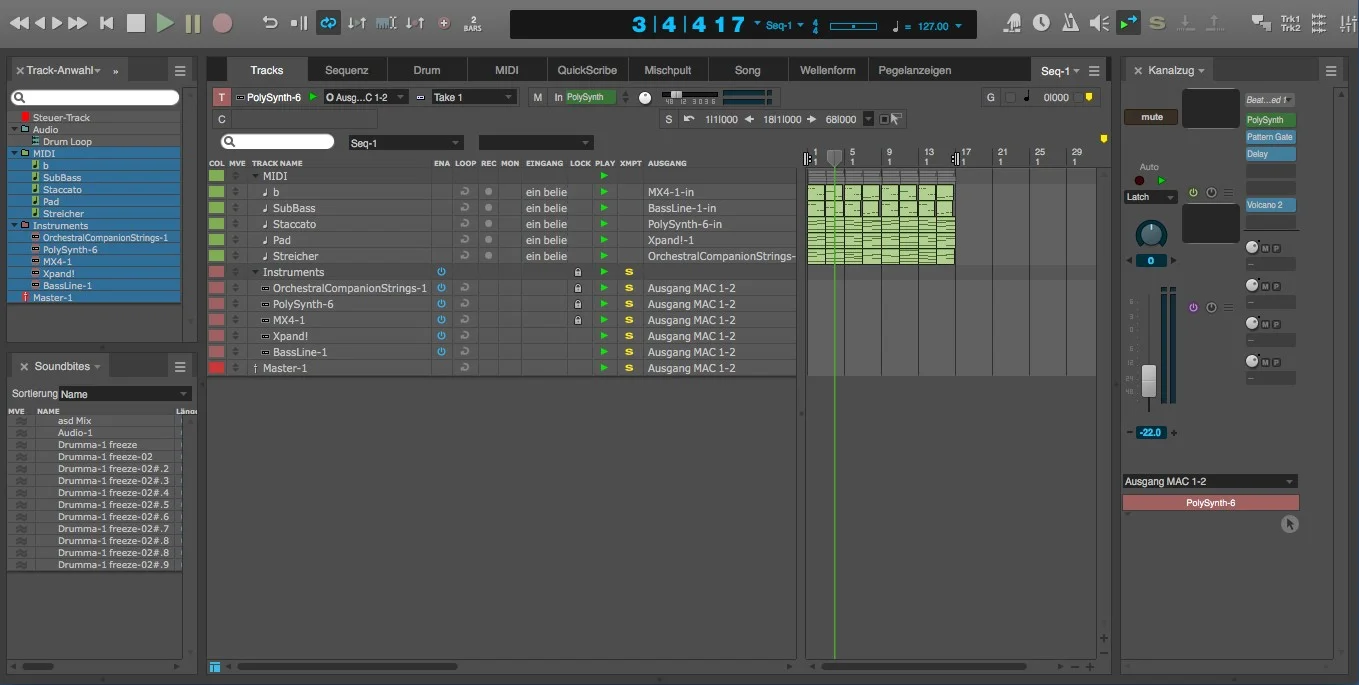Click the fast forward double-arrow button
This screenshot has width=1359, height=685.
coord(77,22)
